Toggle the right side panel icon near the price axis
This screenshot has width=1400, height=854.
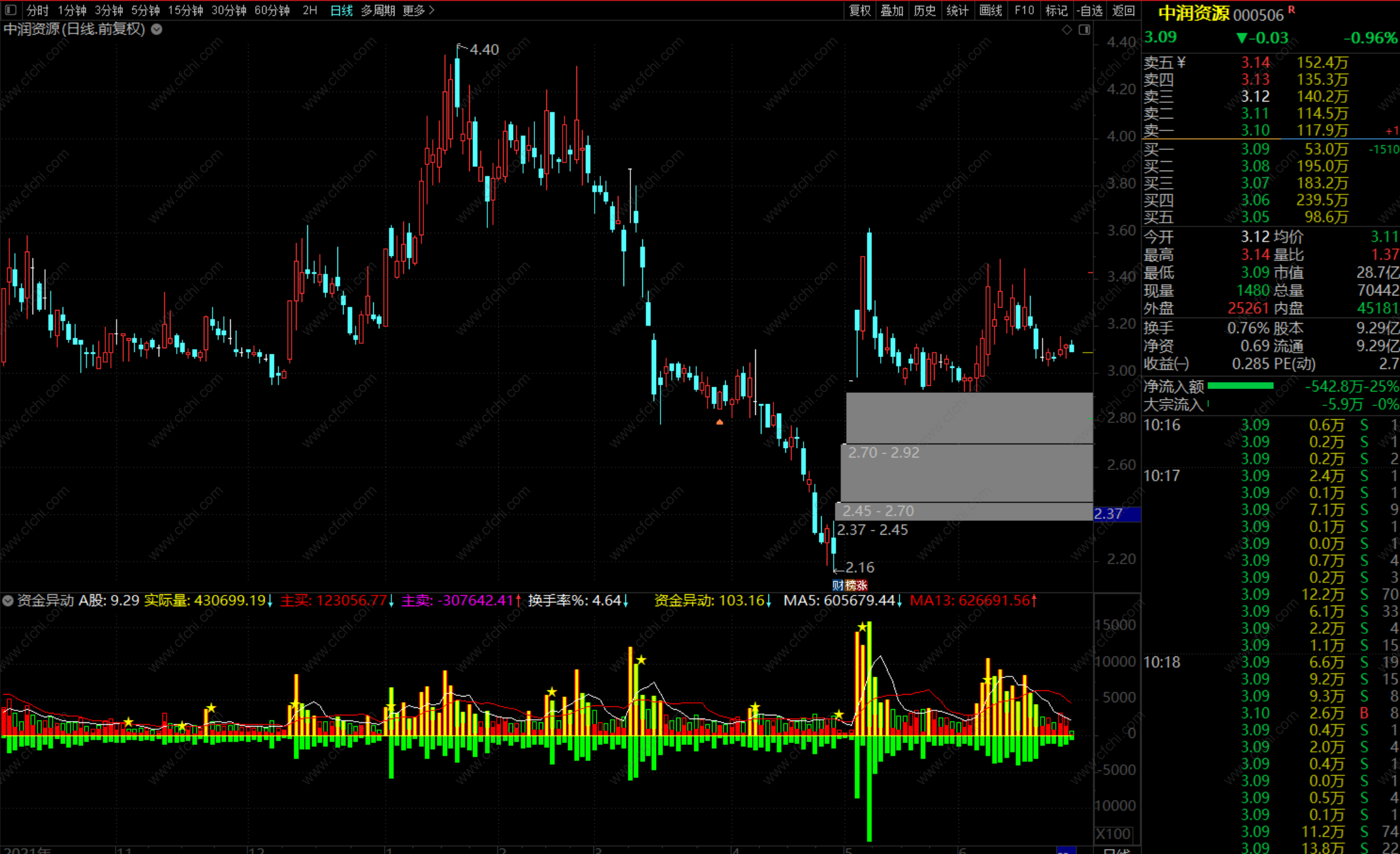point(1084,29)
